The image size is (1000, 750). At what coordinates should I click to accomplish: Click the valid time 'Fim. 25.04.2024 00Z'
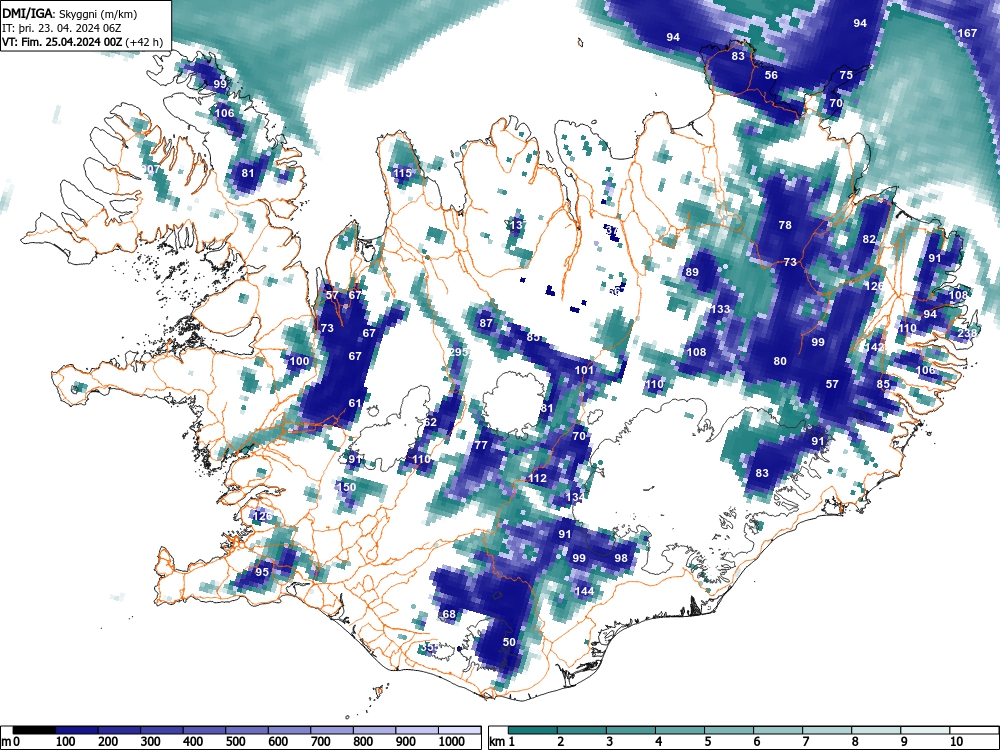pos(71,42)
